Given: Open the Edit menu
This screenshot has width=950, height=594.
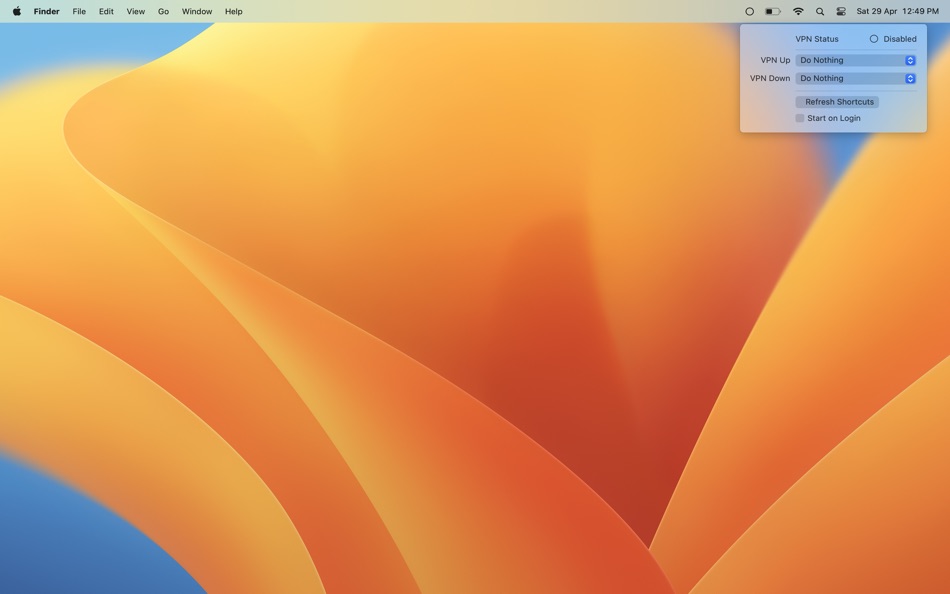Looking at the screenshot, I should [106, 11].
